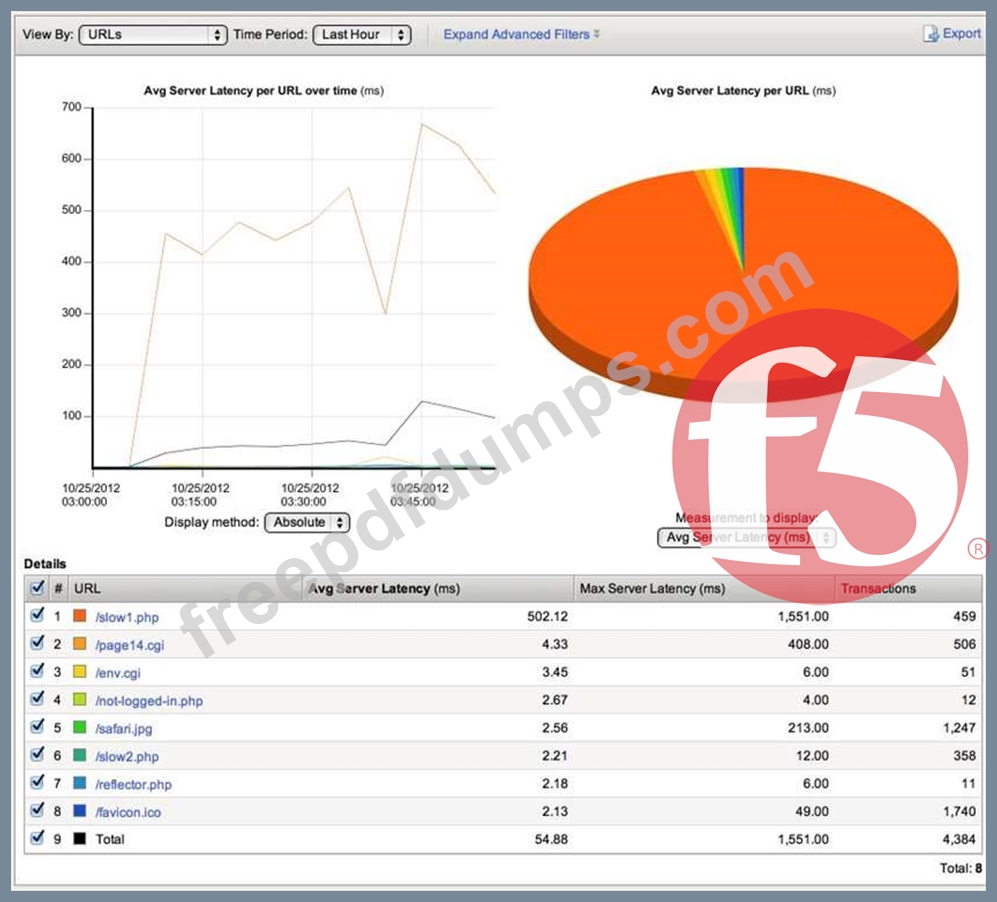Click the green swatch beside /safari.jpg
Image resolution: width=997 pixels, height=902 pixels.
[x=81, y=728]
